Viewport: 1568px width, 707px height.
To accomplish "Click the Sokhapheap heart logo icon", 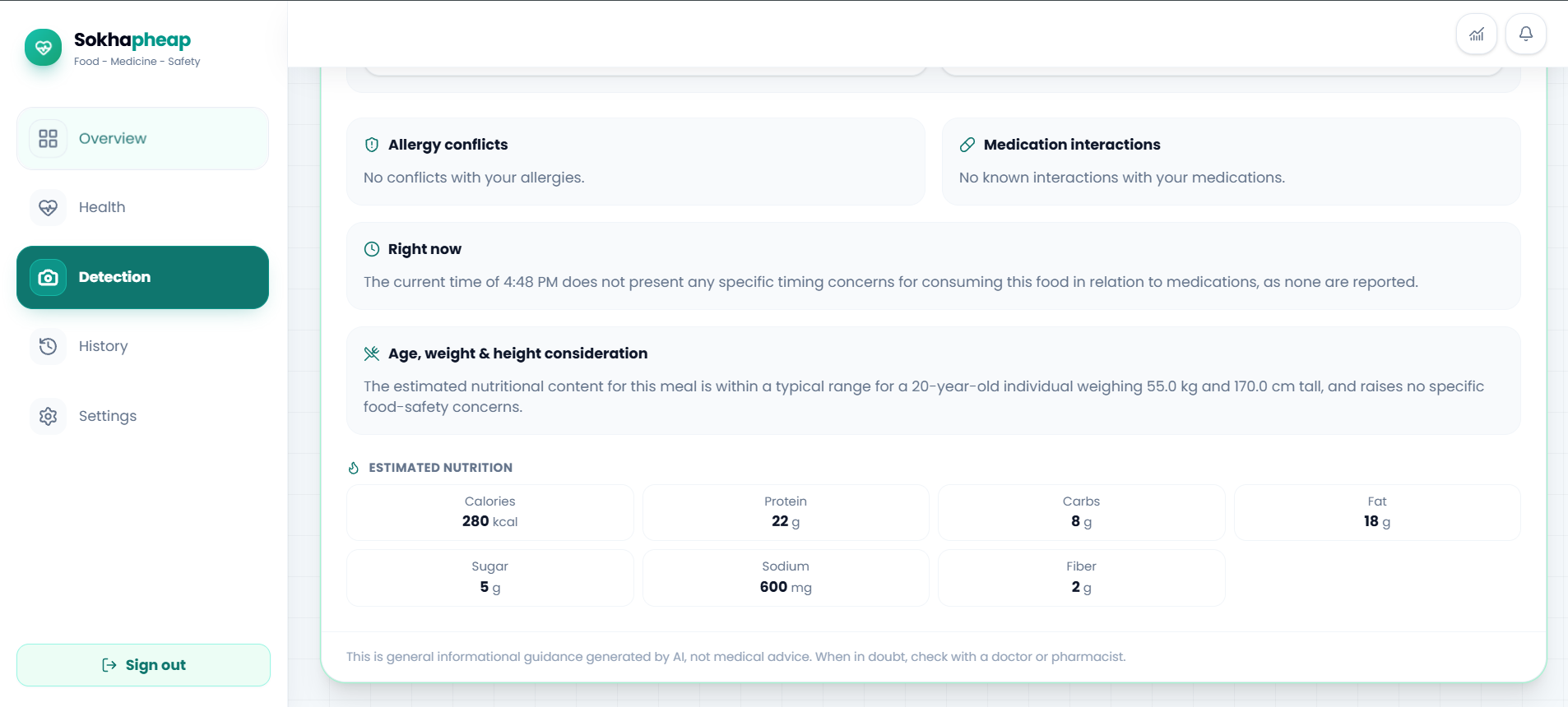I will 44,48.
